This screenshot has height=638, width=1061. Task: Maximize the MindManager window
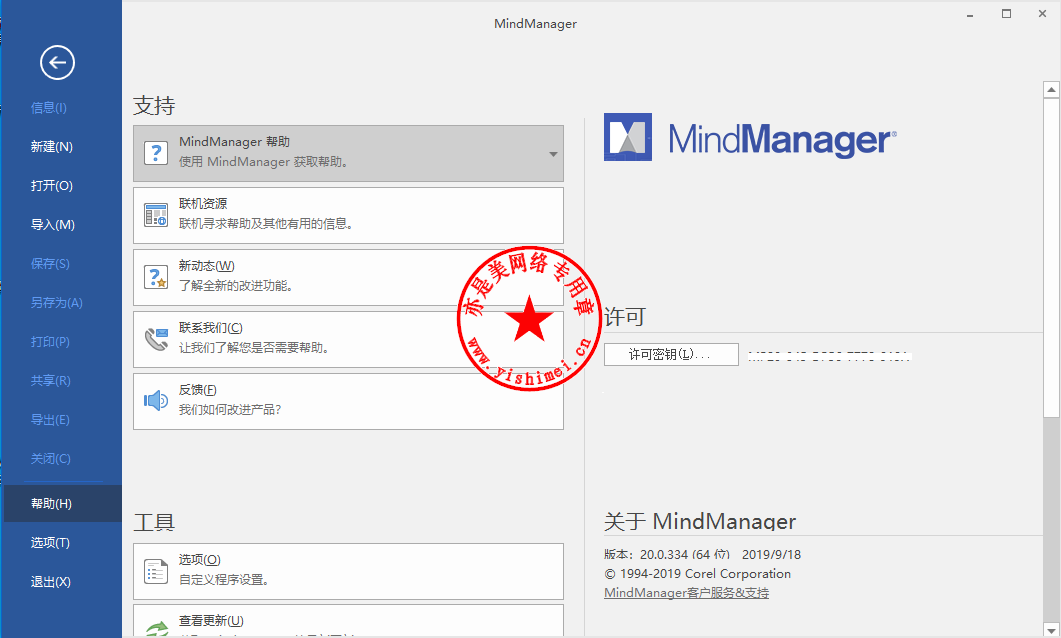pos(1006,14)
